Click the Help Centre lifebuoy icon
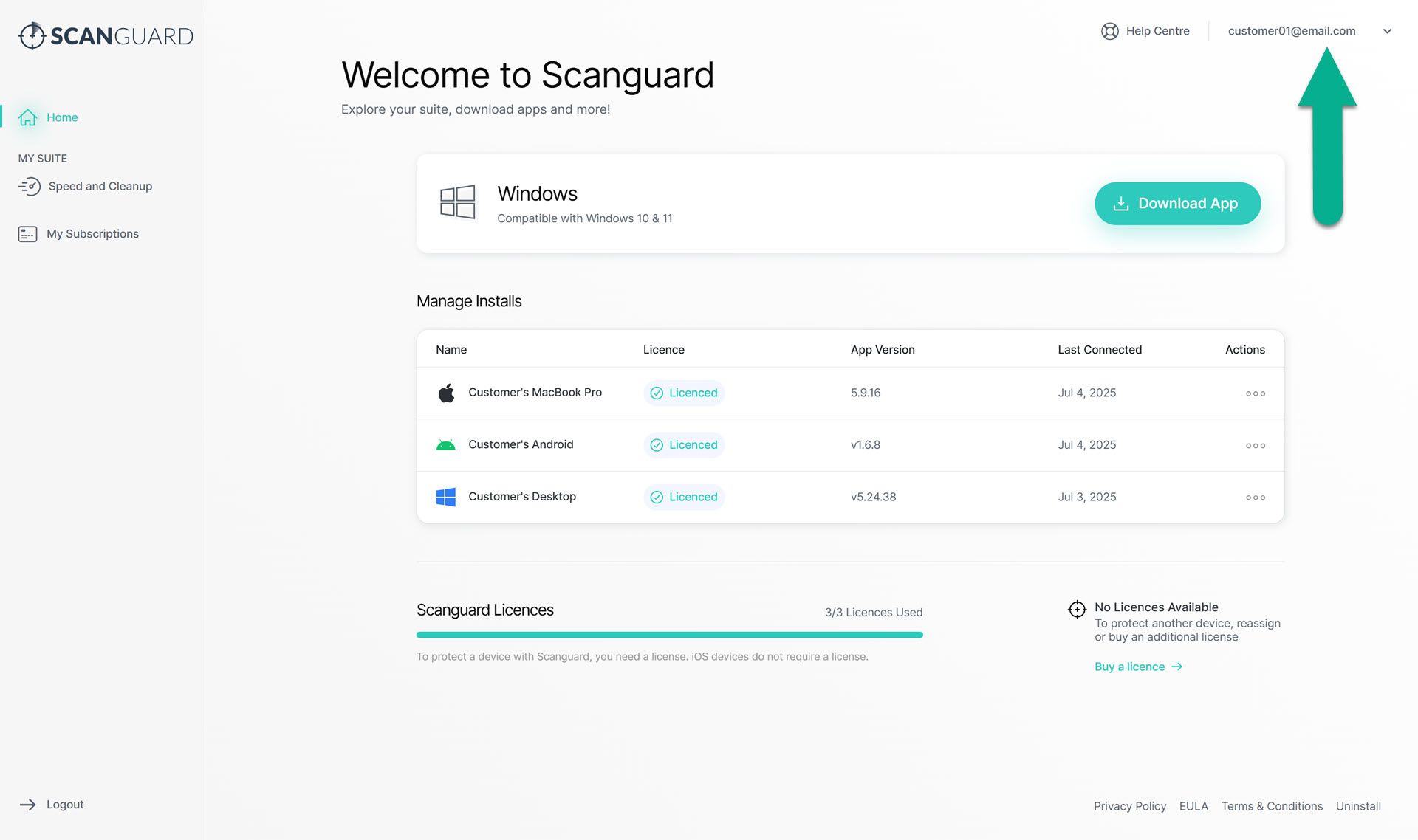 click(1109, 31)
